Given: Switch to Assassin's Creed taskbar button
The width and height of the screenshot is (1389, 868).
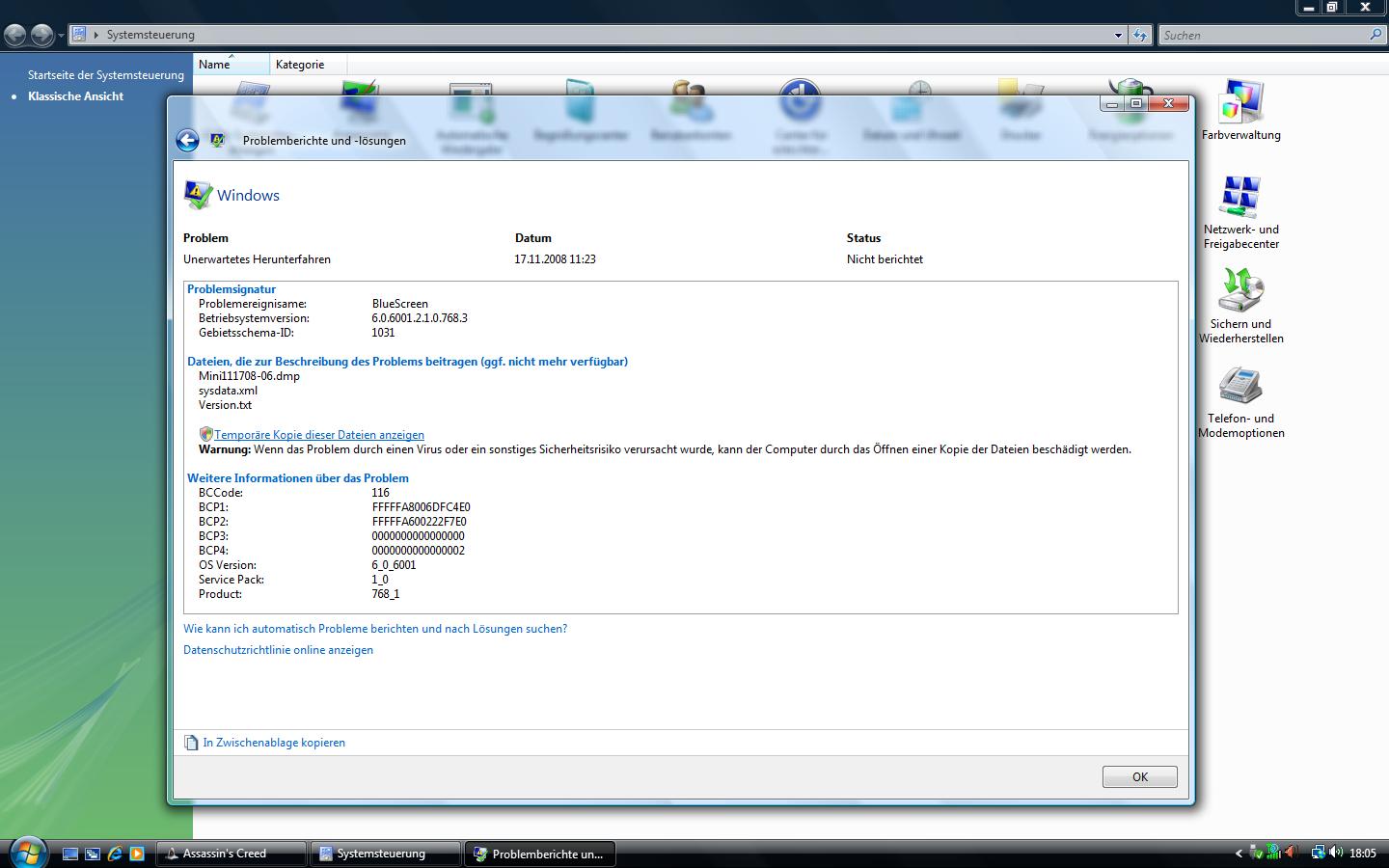Looking at the screenshot, I should (231, 854).
